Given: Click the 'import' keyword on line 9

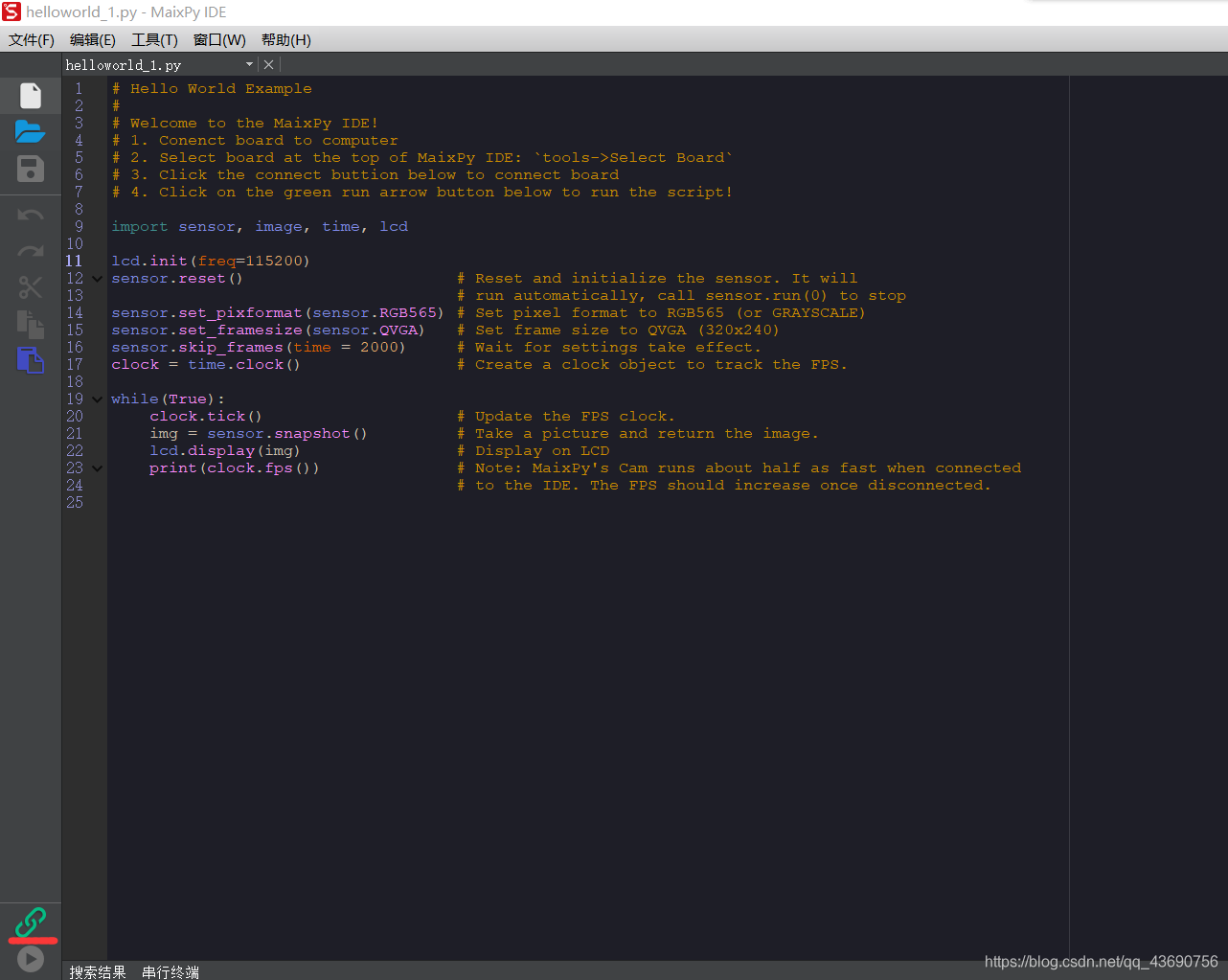Looking at the screenshot, I should click(x=140, y=227).
